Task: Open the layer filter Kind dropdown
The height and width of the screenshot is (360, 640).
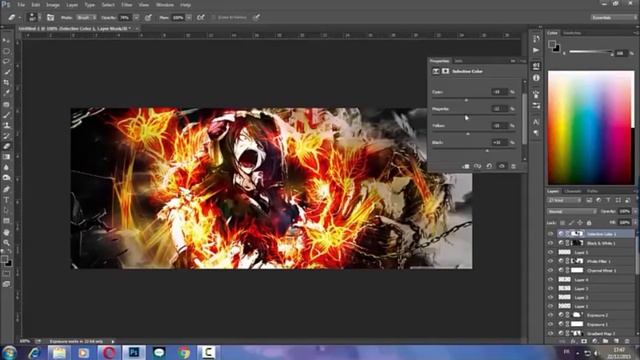Action: click(564, 200)
